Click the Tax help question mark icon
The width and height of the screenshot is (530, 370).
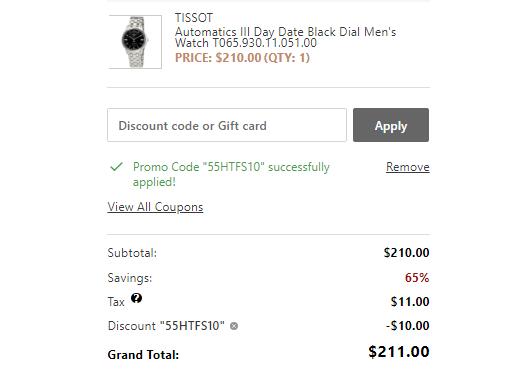pyautogui.click(x=137, y=298)
